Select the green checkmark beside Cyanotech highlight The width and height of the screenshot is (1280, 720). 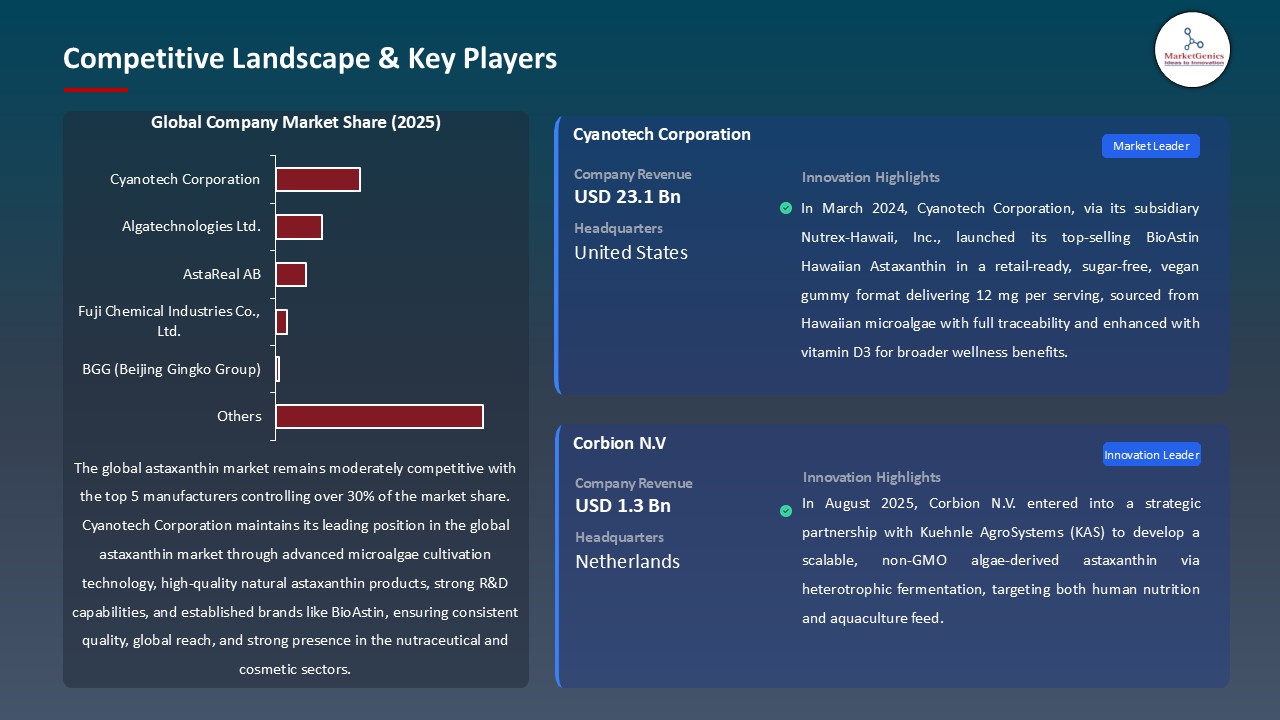786,209
